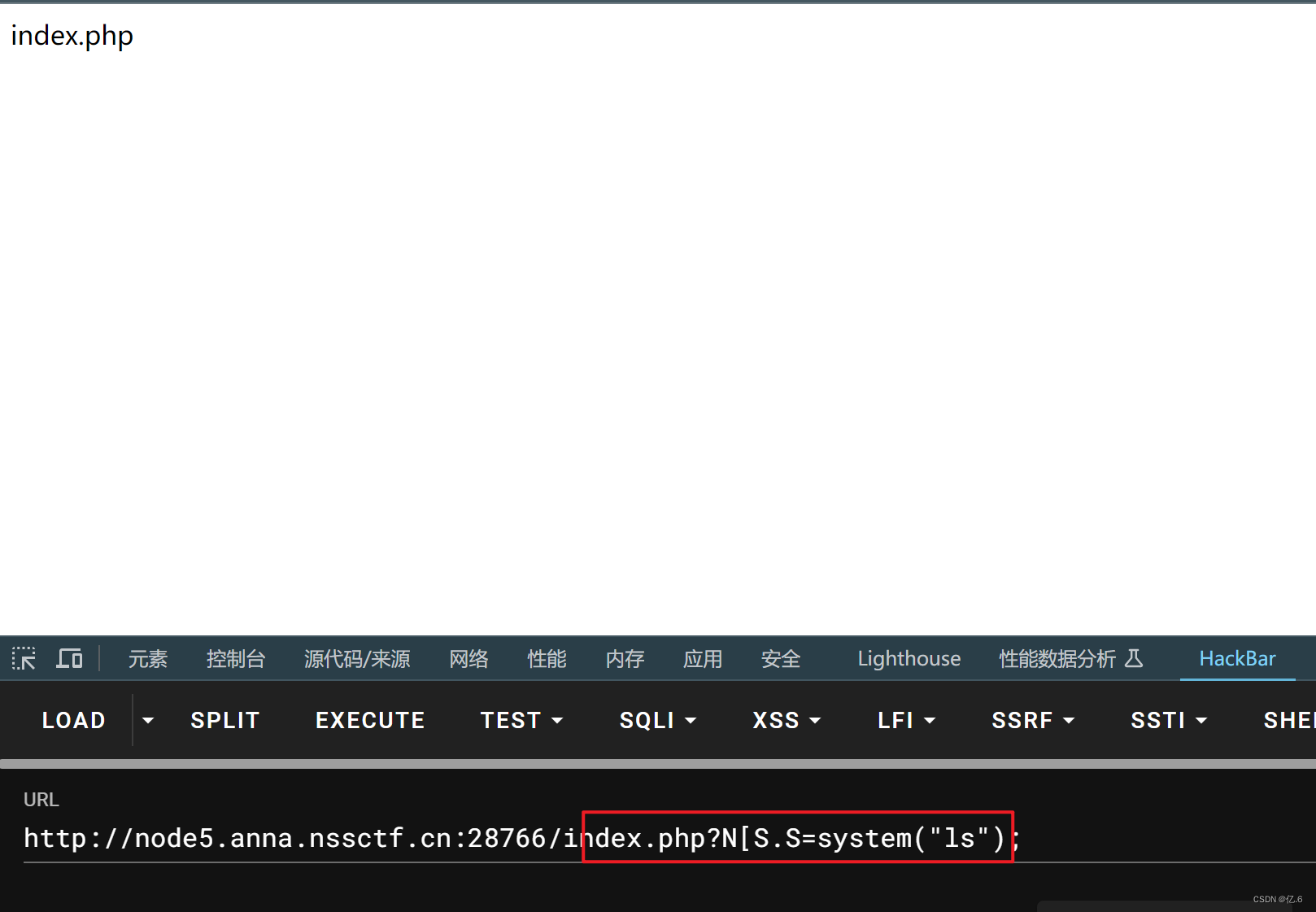The image size is (1316, 912).
Task: Expand the TEST dropdown menu
Action: [x=558, y=720]
